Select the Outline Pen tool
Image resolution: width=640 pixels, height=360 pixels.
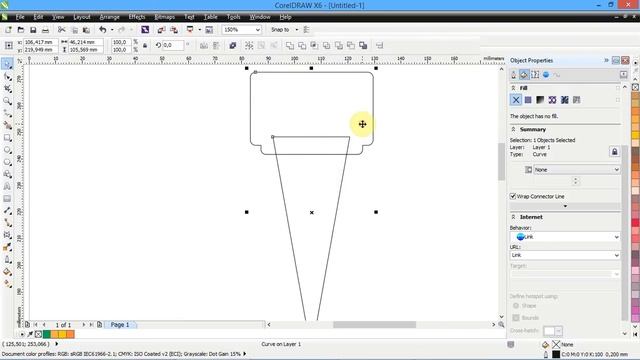[x=7, y=260]
